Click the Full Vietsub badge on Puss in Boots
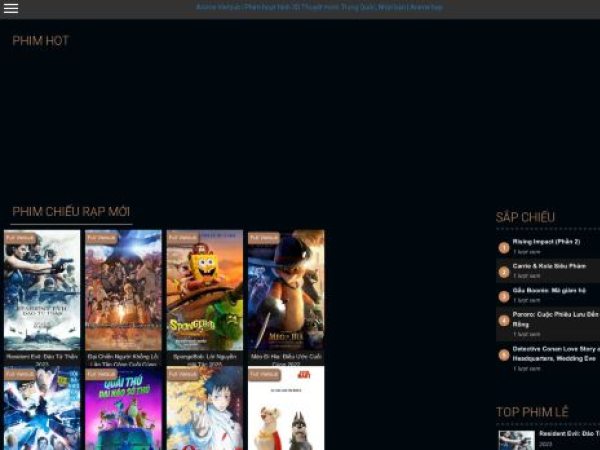The image size is (600, 450). coord(264,238)
